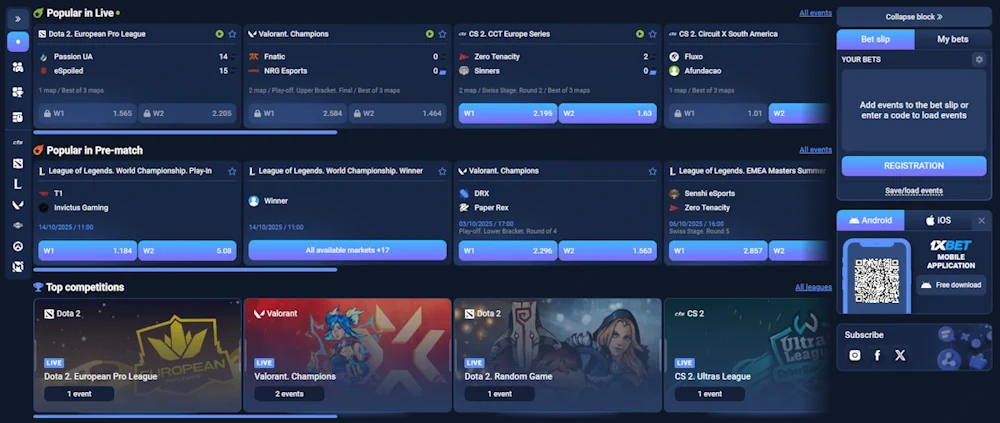Open Dota 2 Random Game competition card
Screen dimensions: 1000x423
coord(557,355)
